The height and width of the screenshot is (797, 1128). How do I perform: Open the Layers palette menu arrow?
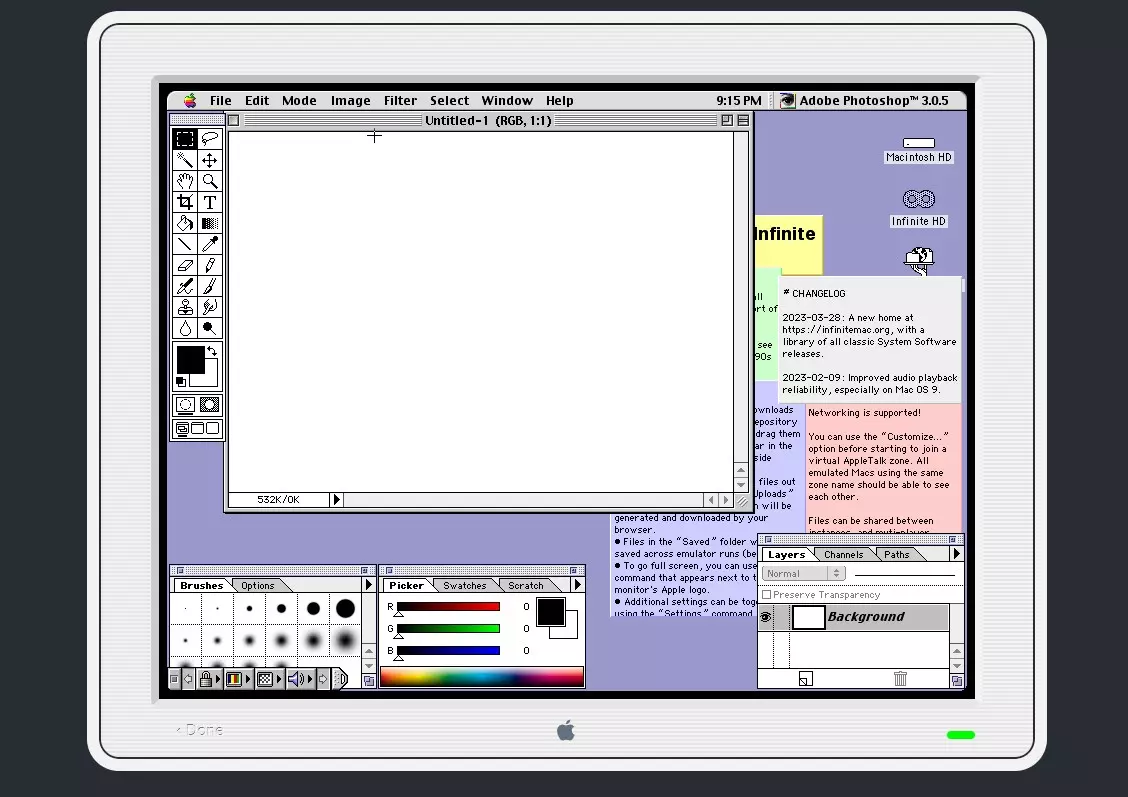(x=956, y=554)
